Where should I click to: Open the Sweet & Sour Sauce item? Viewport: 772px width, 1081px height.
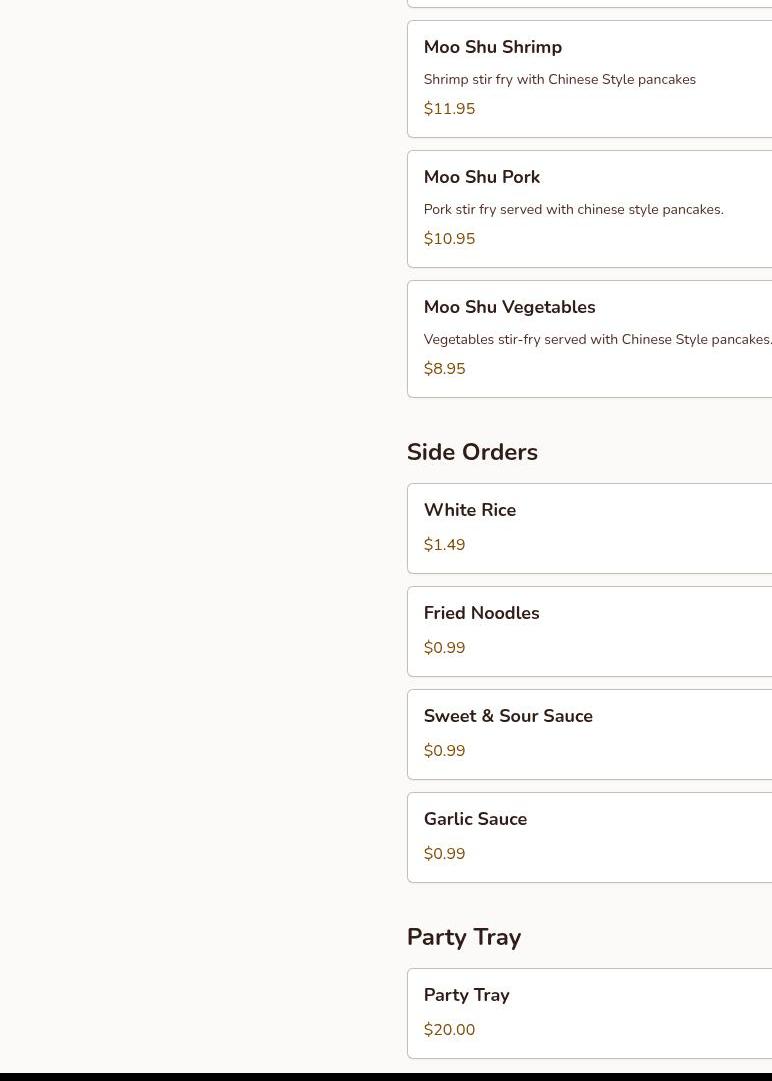tap(508, 716)
